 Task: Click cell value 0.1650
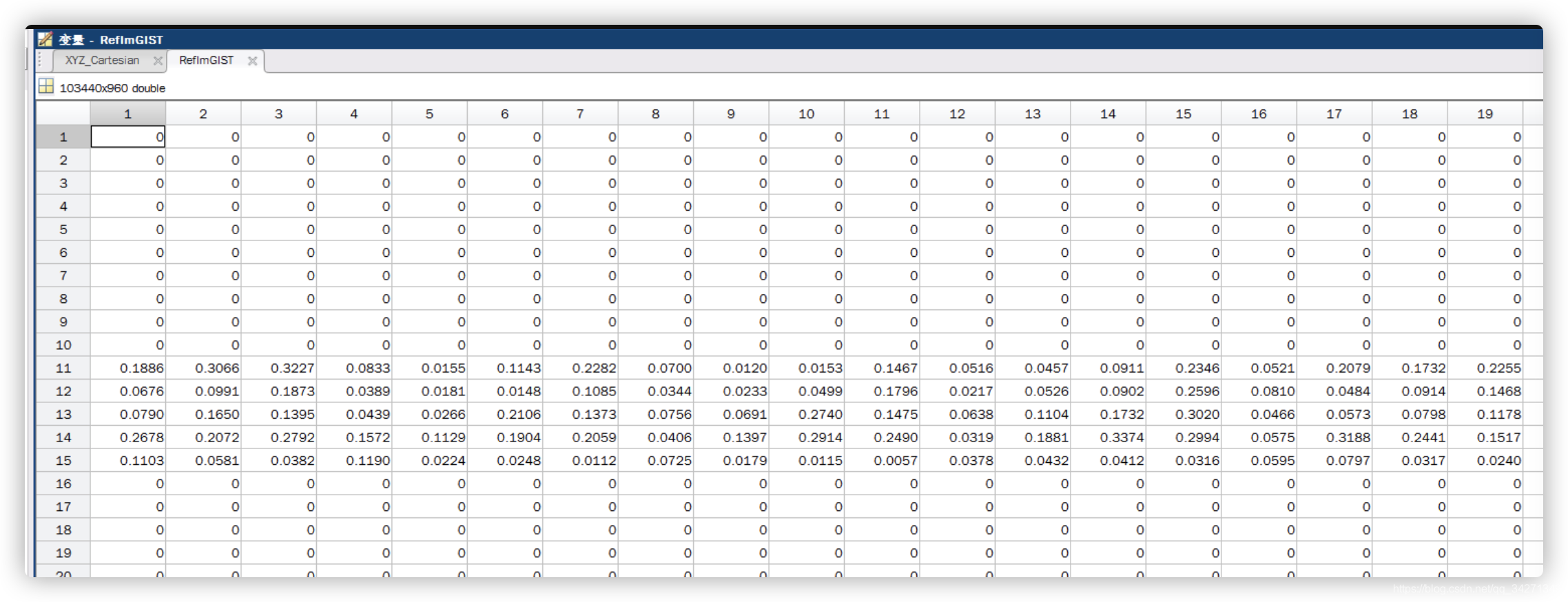[217, 414]
